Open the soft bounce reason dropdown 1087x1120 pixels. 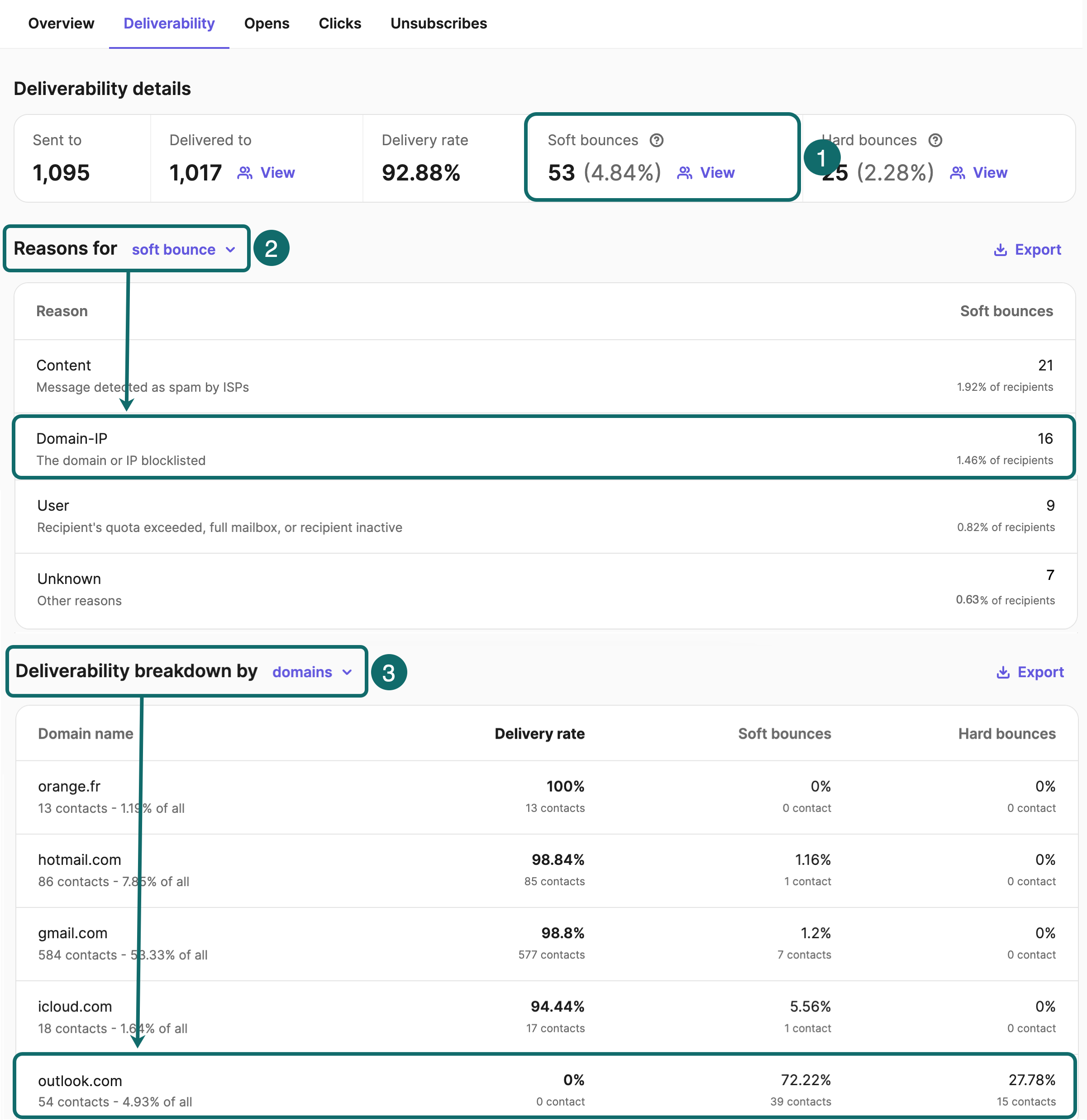coord(174,250)
